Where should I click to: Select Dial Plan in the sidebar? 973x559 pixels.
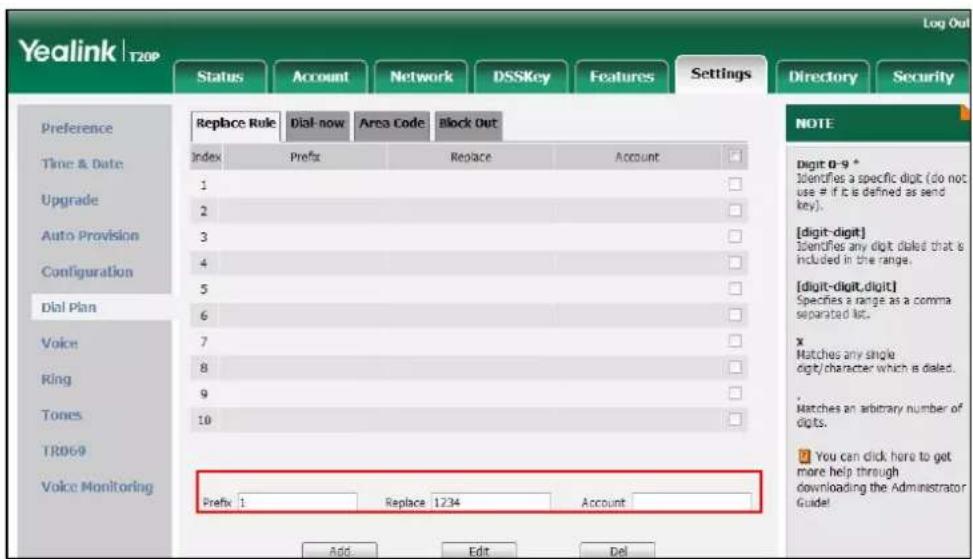(68, 308)
